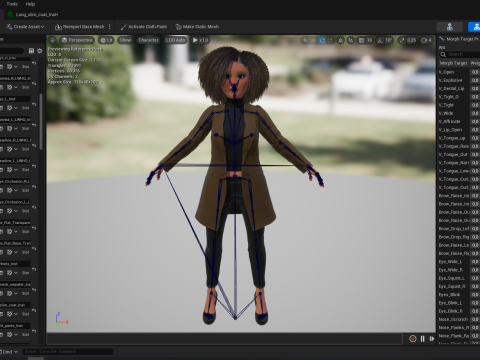Step forward one frame in playback
Screen dimensions: 480x360
tap(432, 339)
